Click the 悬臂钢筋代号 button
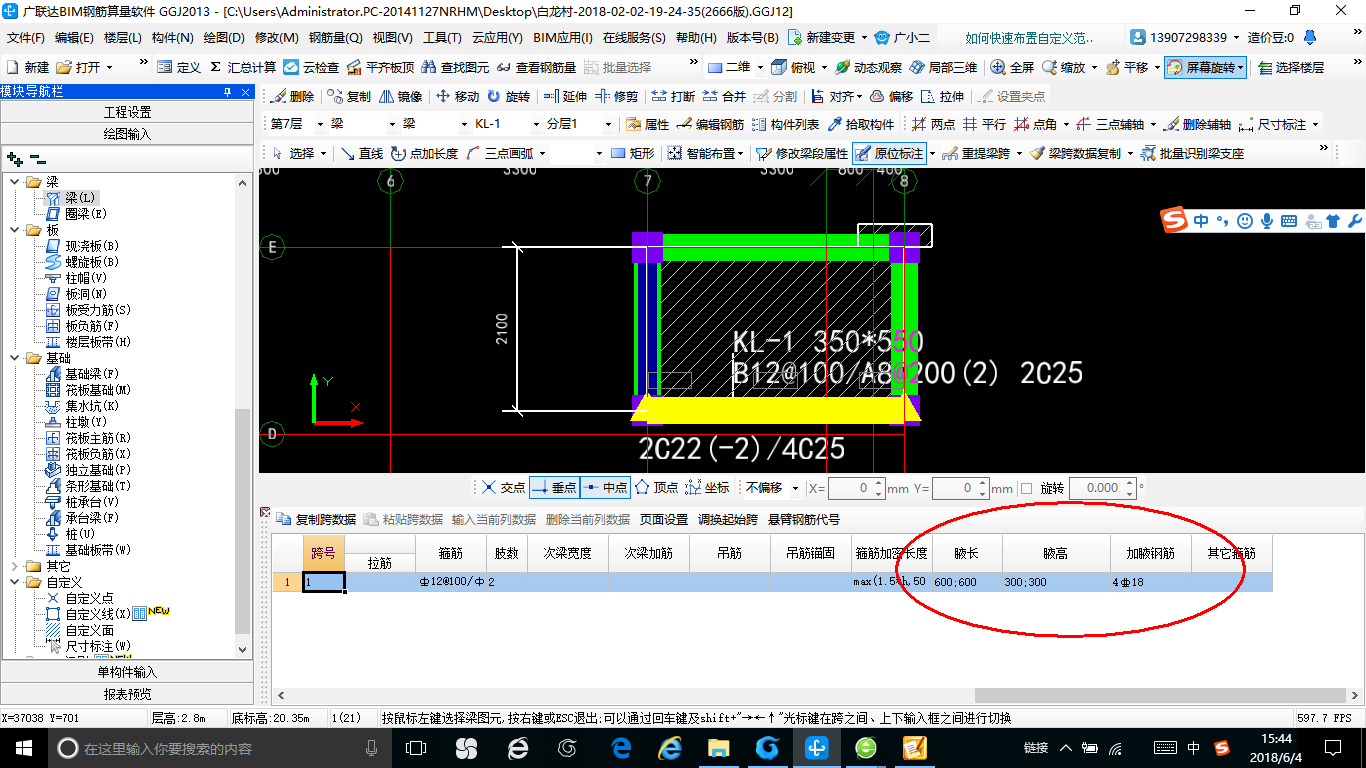Screen dimensions: 1366x768 (x=804, y=520)
